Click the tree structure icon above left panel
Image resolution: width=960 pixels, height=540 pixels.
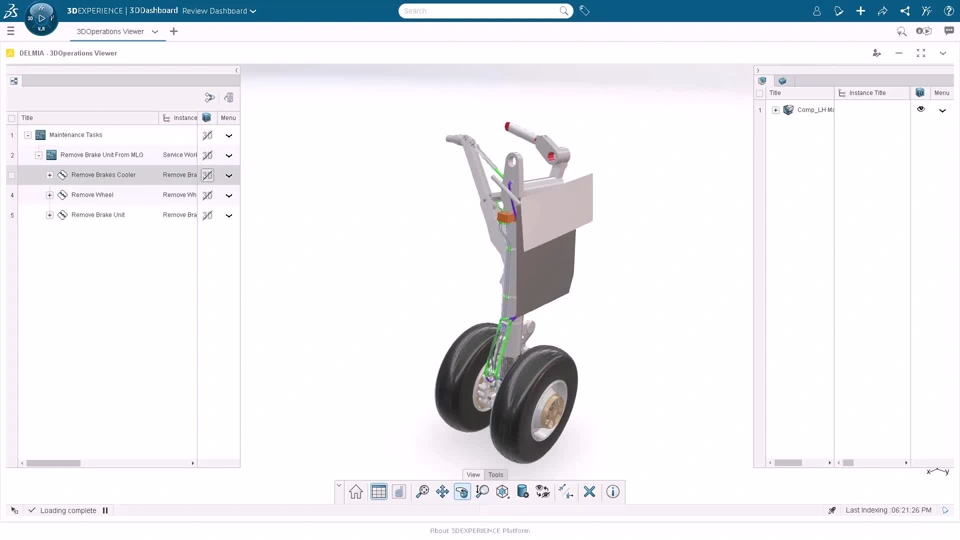point(14,81)
